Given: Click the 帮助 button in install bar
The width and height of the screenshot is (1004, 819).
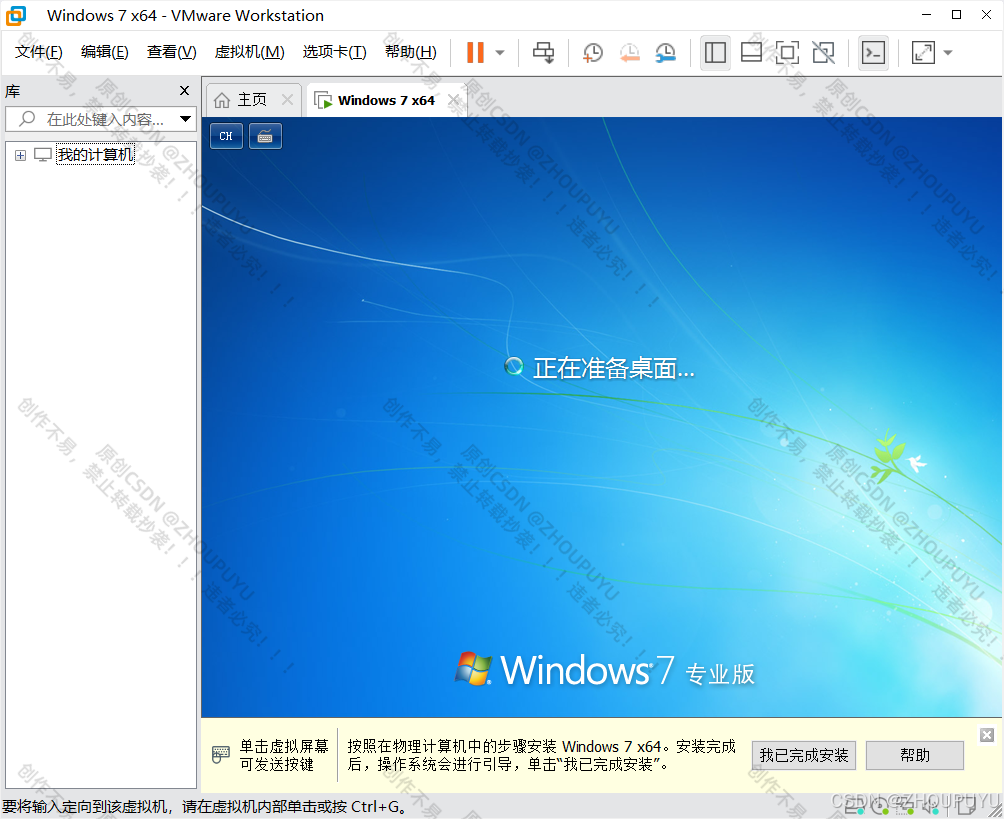Looking at the screenshot, I should (915, 756).
